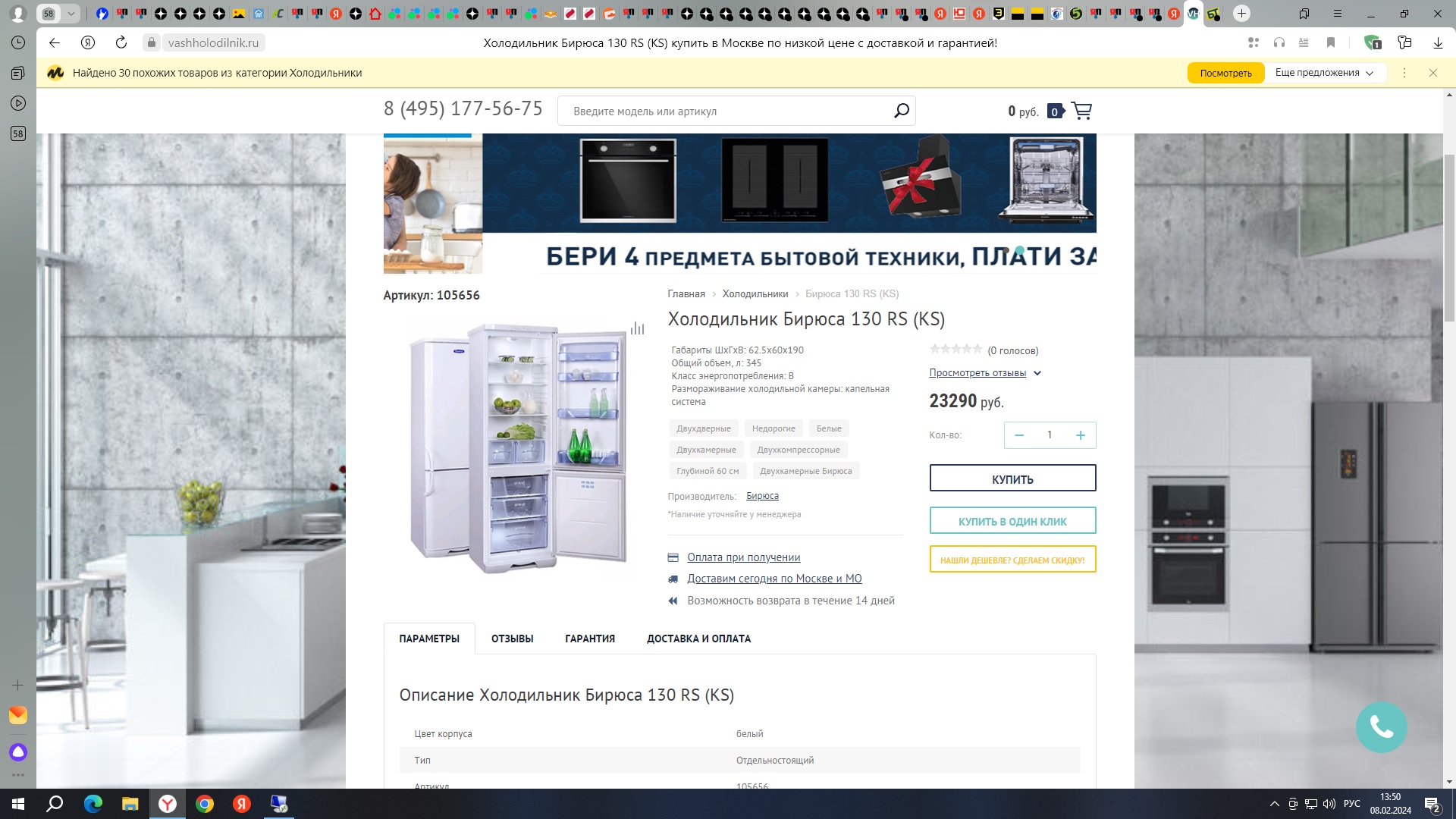Click the Yandex home icon in address bar
The width and height of the screenshot is (1456, 819).
(88, 43)
